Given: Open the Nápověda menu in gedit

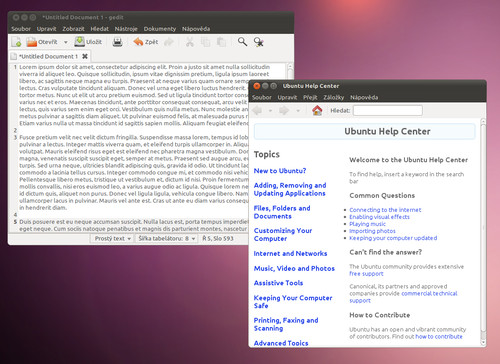Looking at the screenshot, I should point(196,29).
